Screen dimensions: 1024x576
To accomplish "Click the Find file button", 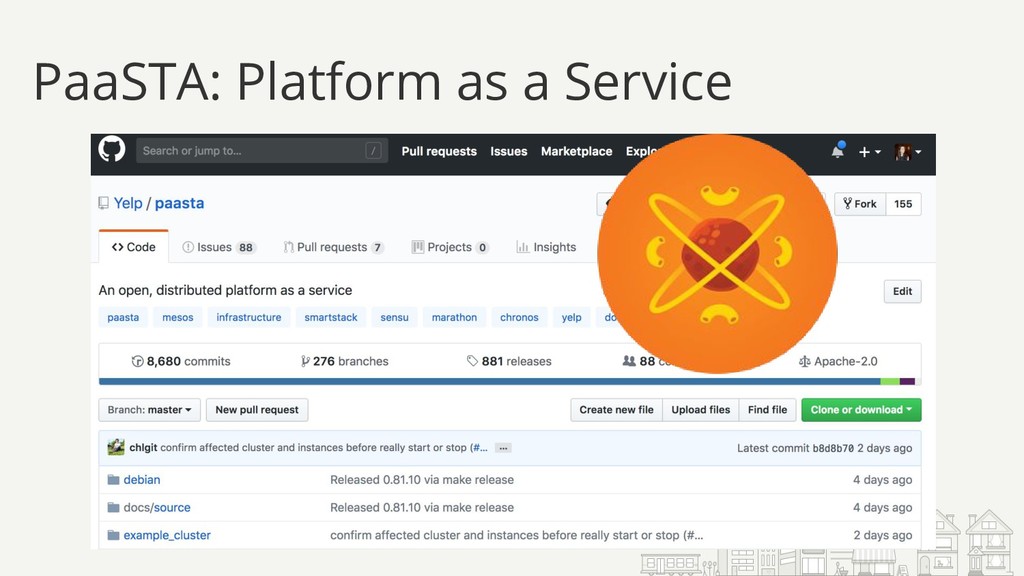I will tap(767, 410).
